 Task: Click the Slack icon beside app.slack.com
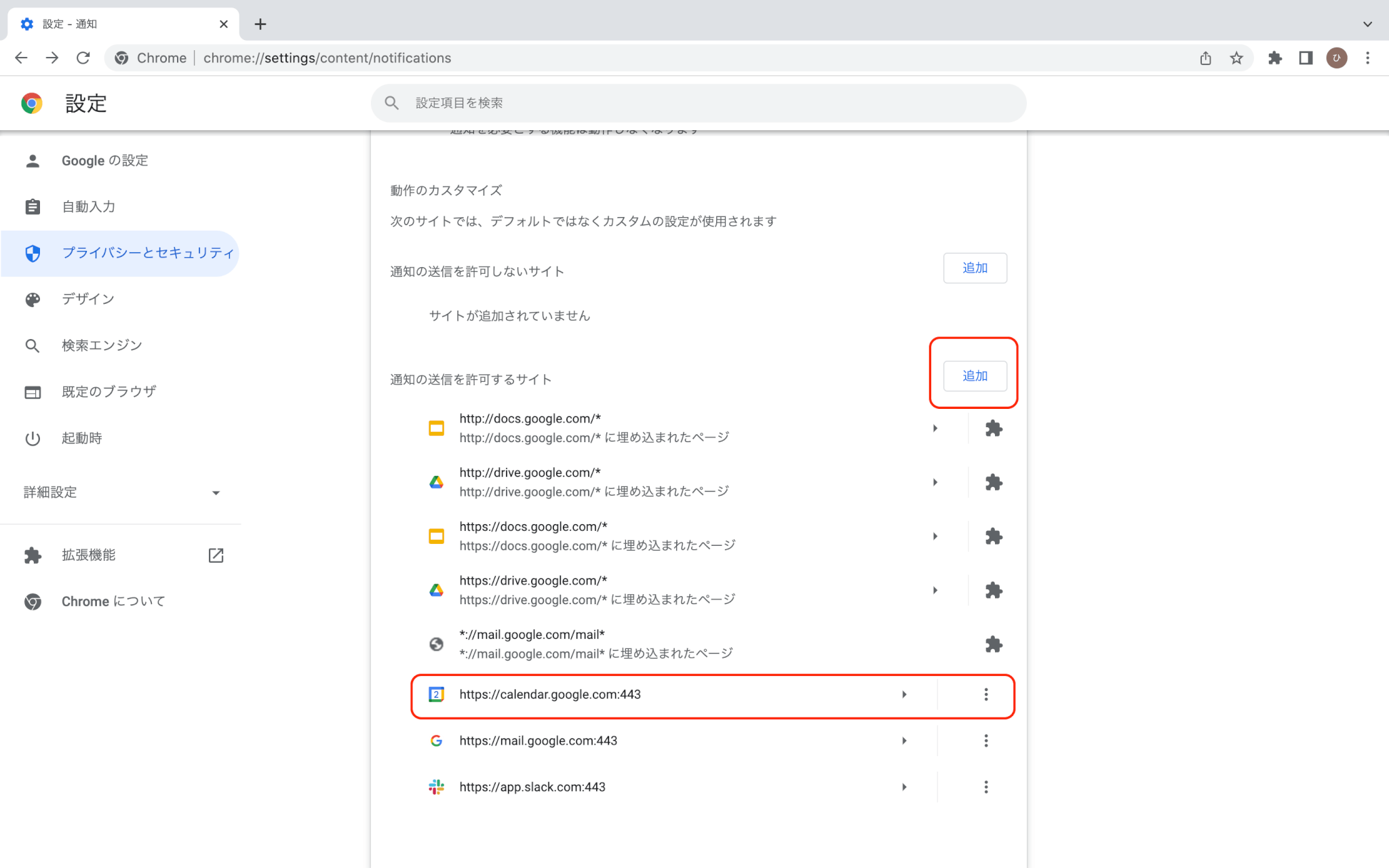tap(436, 787)
